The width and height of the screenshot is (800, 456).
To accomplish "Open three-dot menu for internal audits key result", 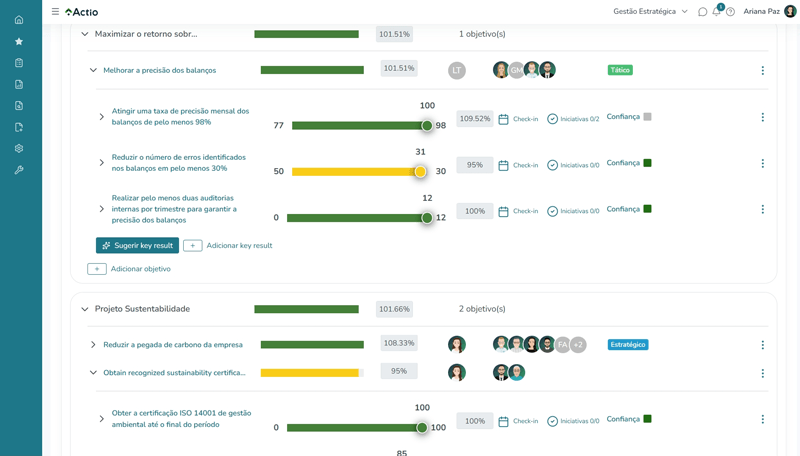I will tap(763, 209).
